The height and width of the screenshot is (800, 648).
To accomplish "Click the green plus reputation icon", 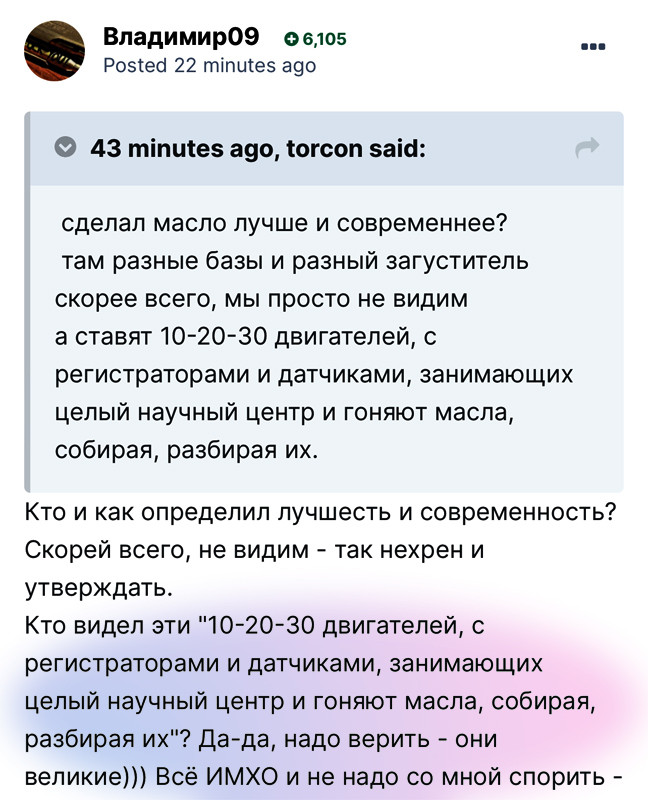I will [291, 39].
